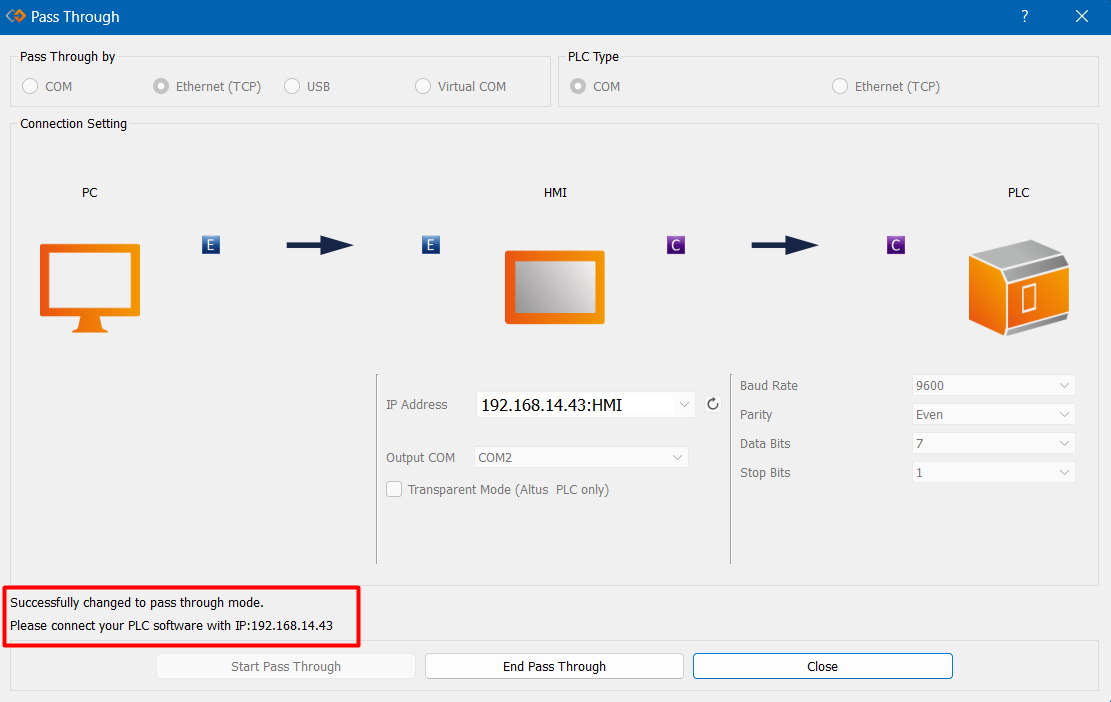Click the arrow between PC and HMI
This screenshot has height=702, width=1111.
click(x=320, y=245)
